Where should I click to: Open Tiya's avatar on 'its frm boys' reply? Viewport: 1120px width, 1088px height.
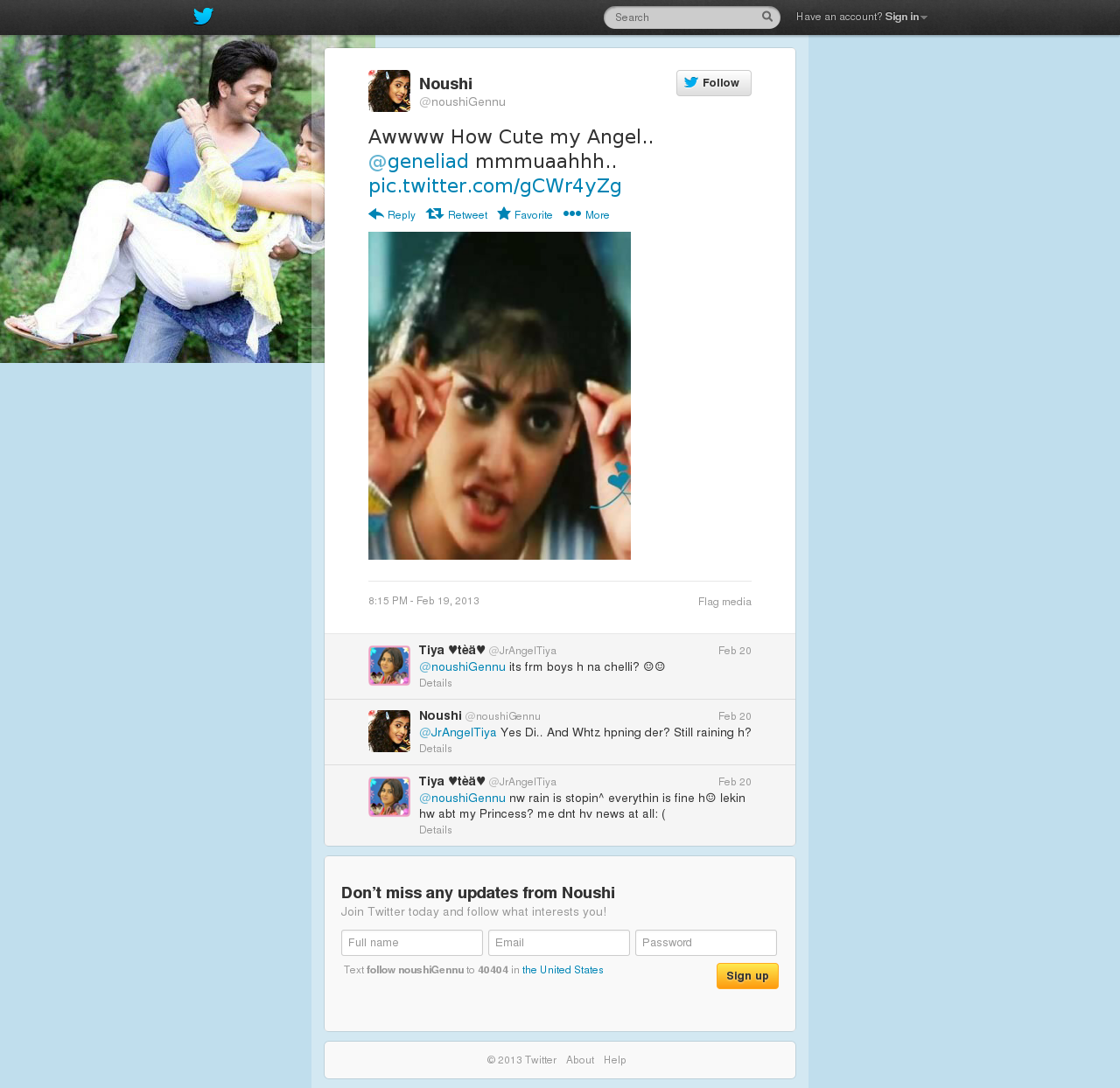[389, 666]
